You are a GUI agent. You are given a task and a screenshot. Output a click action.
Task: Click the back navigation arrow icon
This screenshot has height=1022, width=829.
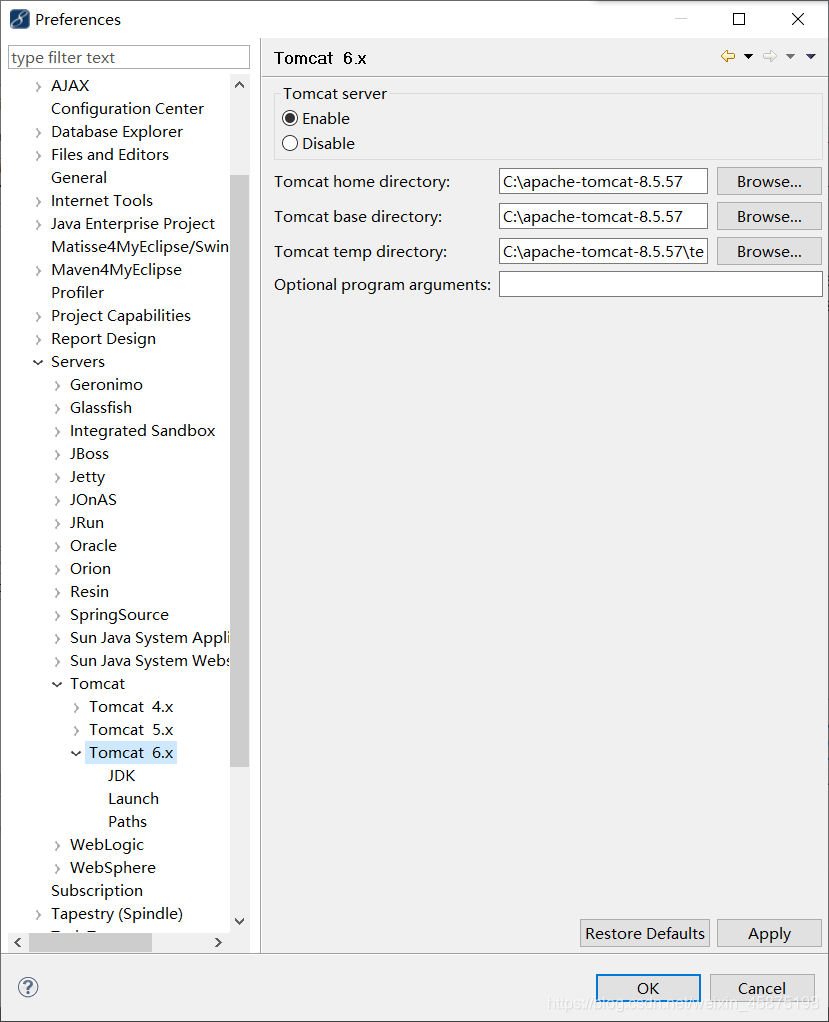728,57
